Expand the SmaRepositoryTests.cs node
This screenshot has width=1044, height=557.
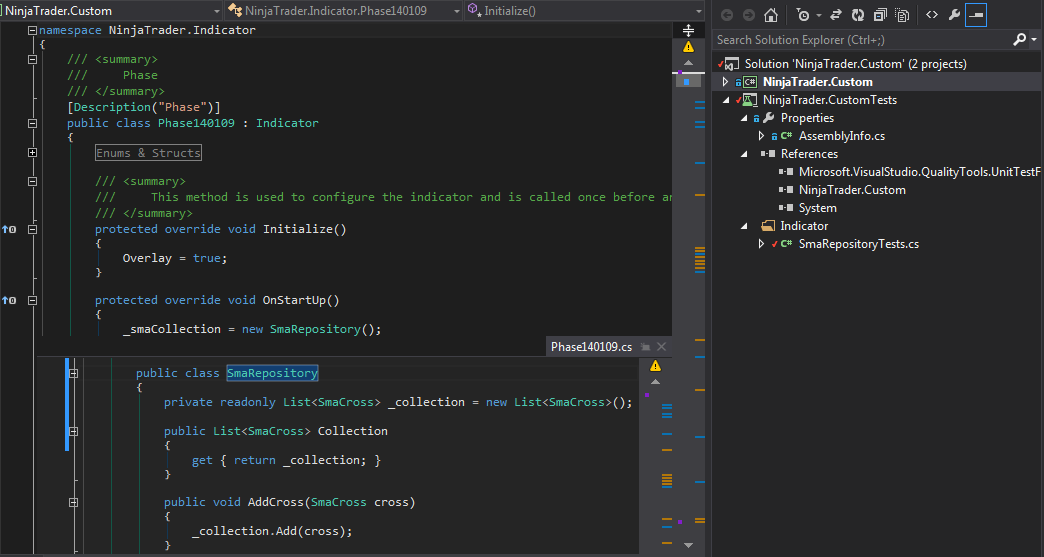(762, 244)
